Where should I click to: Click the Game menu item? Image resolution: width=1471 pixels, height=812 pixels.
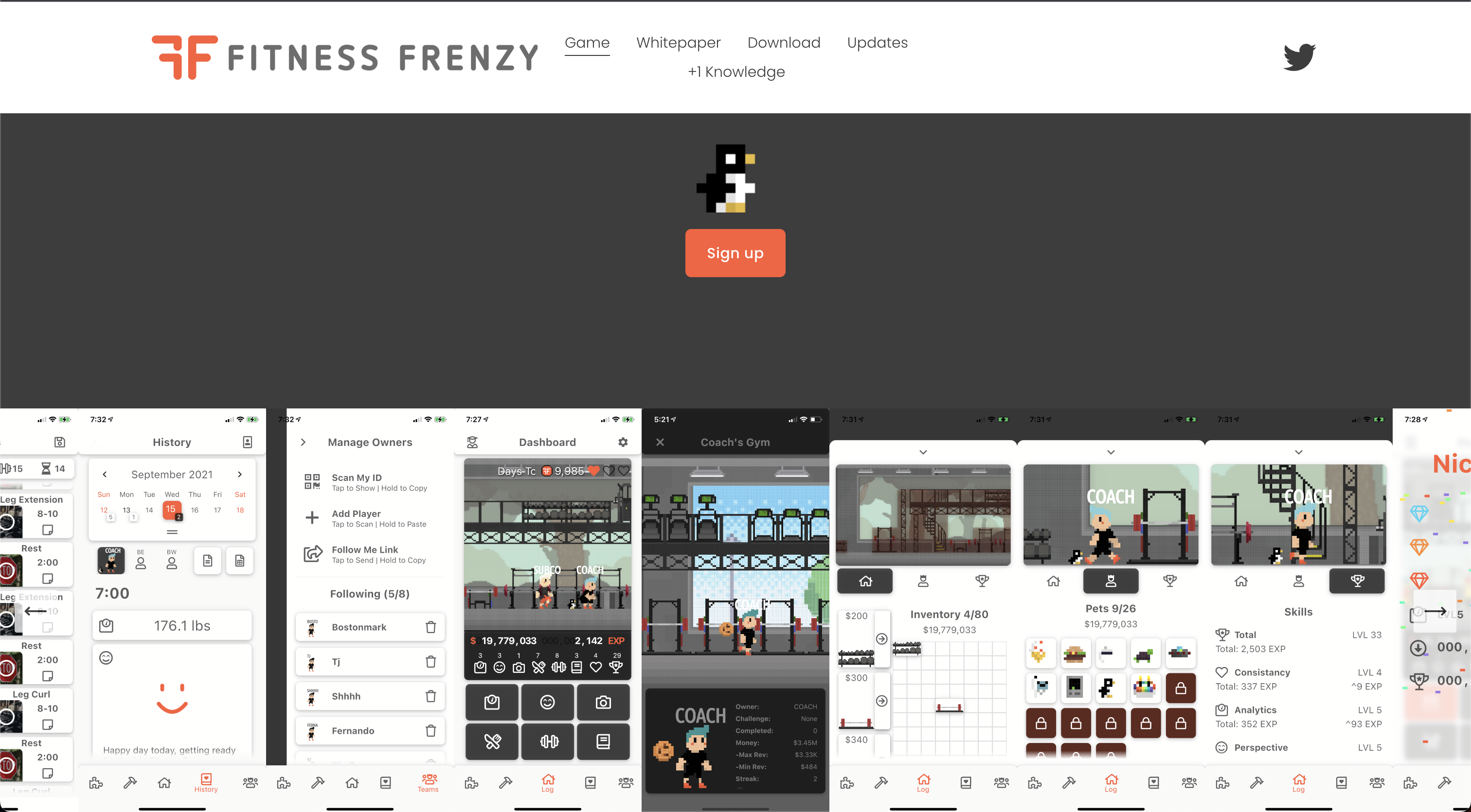[587, 42]
